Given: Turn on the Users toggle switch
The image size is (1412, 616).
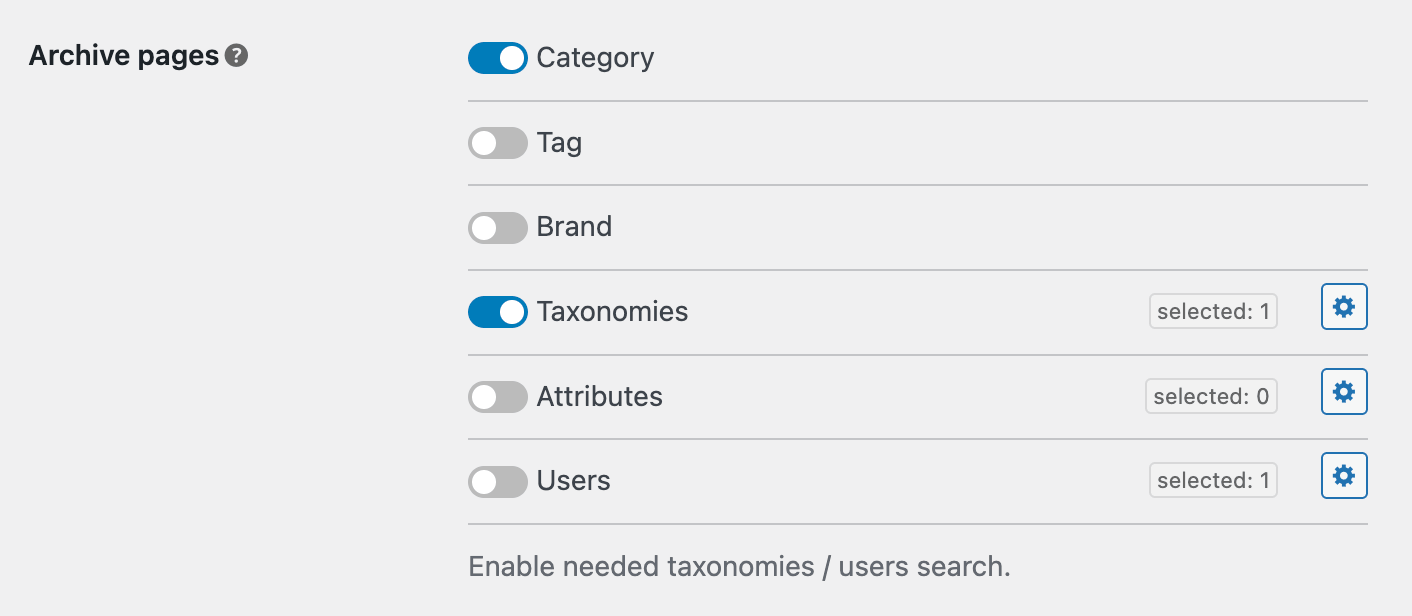Looking at the screenshot, I should [497, 481].
